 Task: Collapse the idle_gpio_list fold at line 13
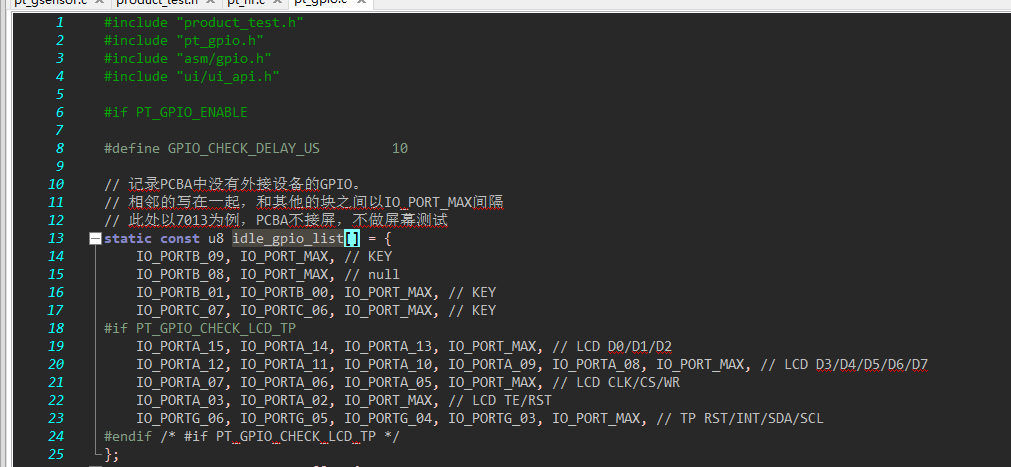click(95, 239)
